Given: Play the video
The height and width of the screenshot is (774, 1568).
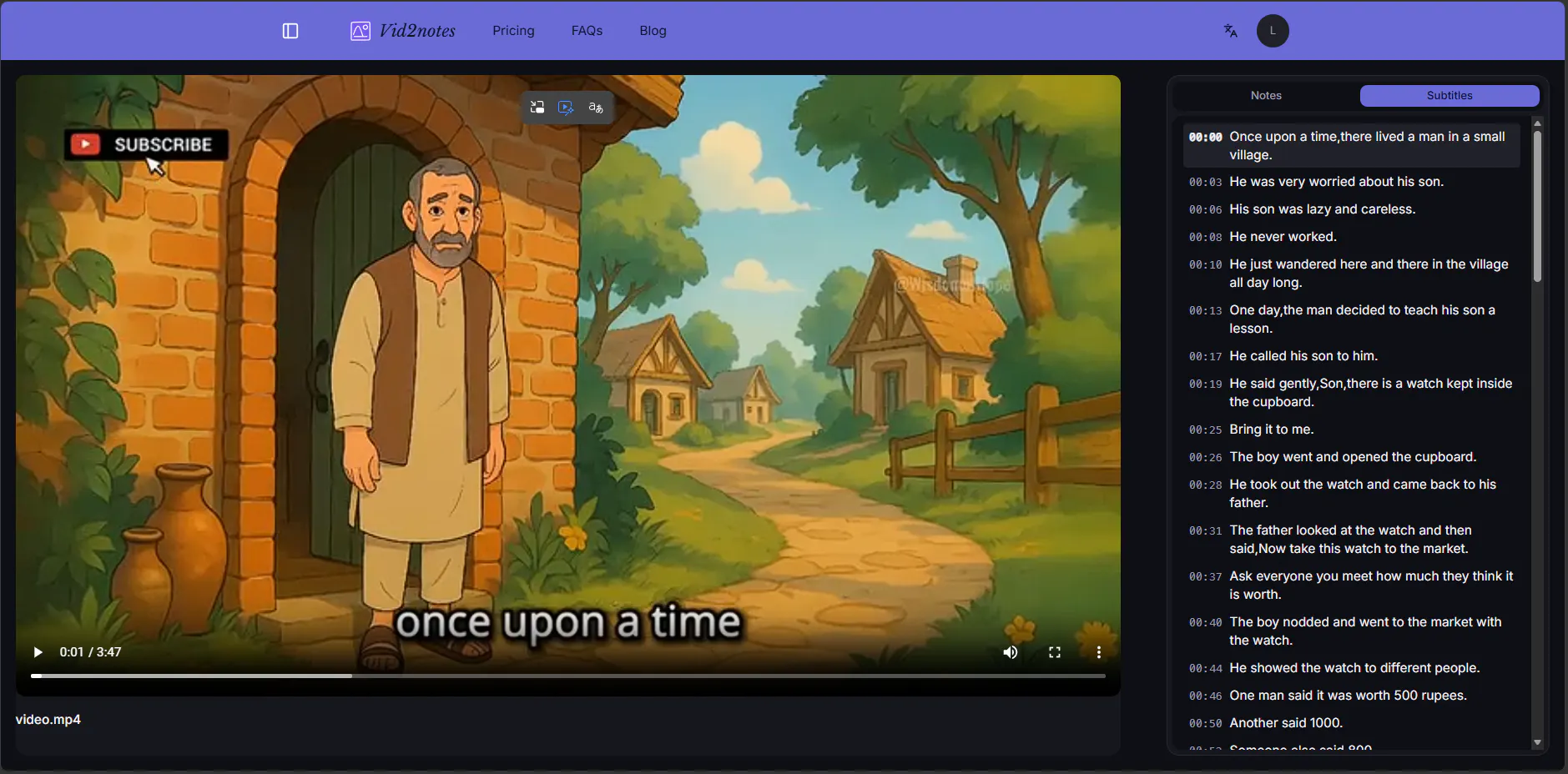Looking at the screenshot, I should pyautogui.click(x=38, y=652).
